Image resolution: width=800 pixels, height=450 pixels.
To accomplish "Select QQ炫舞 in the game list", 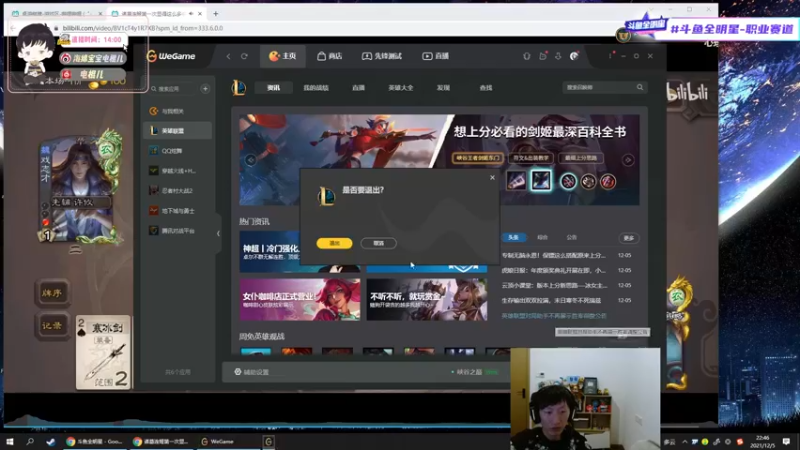I will coord(178,151).
